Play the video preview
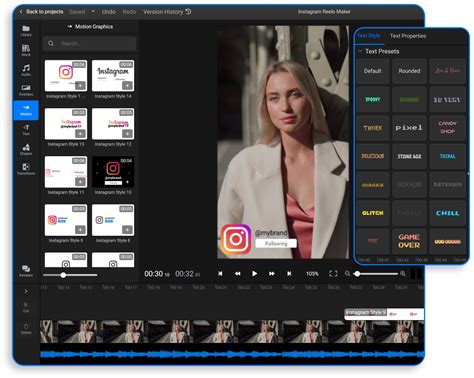 click(x=255, y=274)
